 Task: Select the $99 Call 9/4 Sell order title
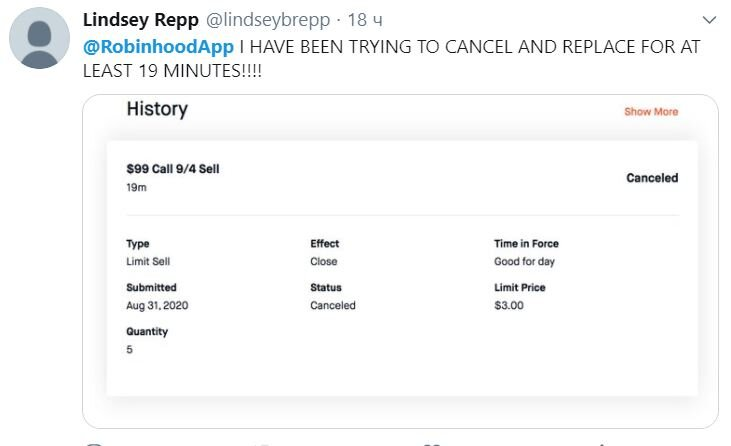click(x=173, y=169)
